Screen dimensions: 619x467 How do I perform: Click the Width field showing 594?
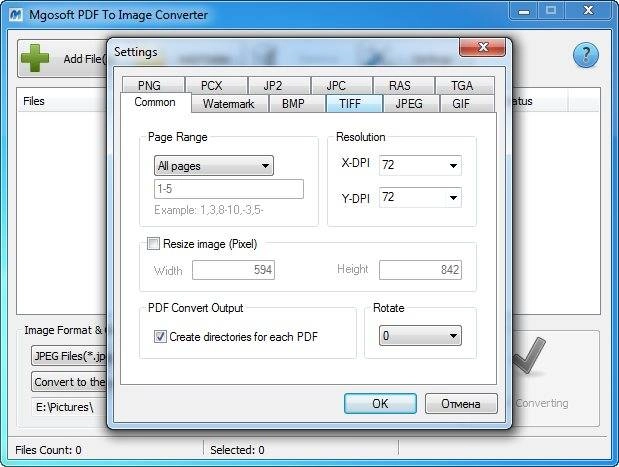coord(233,270)
